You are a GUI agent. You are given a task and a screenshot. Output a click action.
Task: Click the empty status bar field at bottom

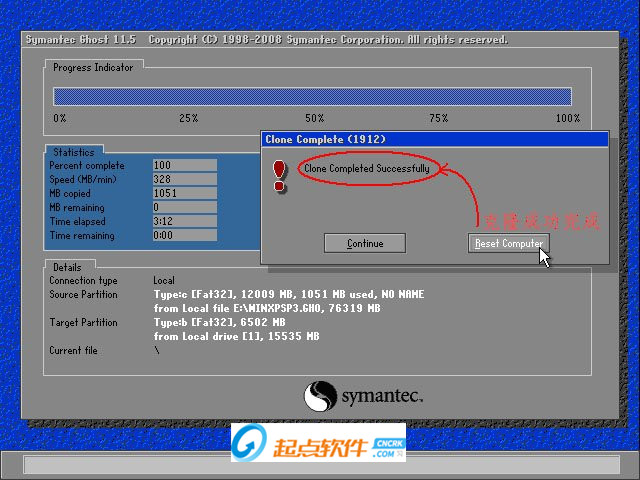click(322, 465)
